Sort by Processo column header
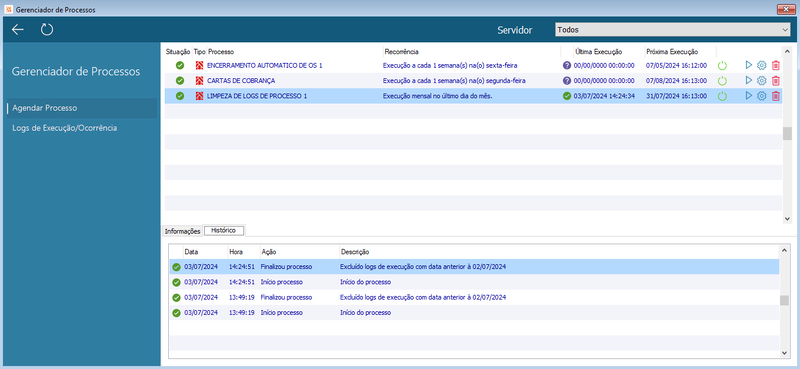This screenshot has height=369, width=800. click(221, 52)
